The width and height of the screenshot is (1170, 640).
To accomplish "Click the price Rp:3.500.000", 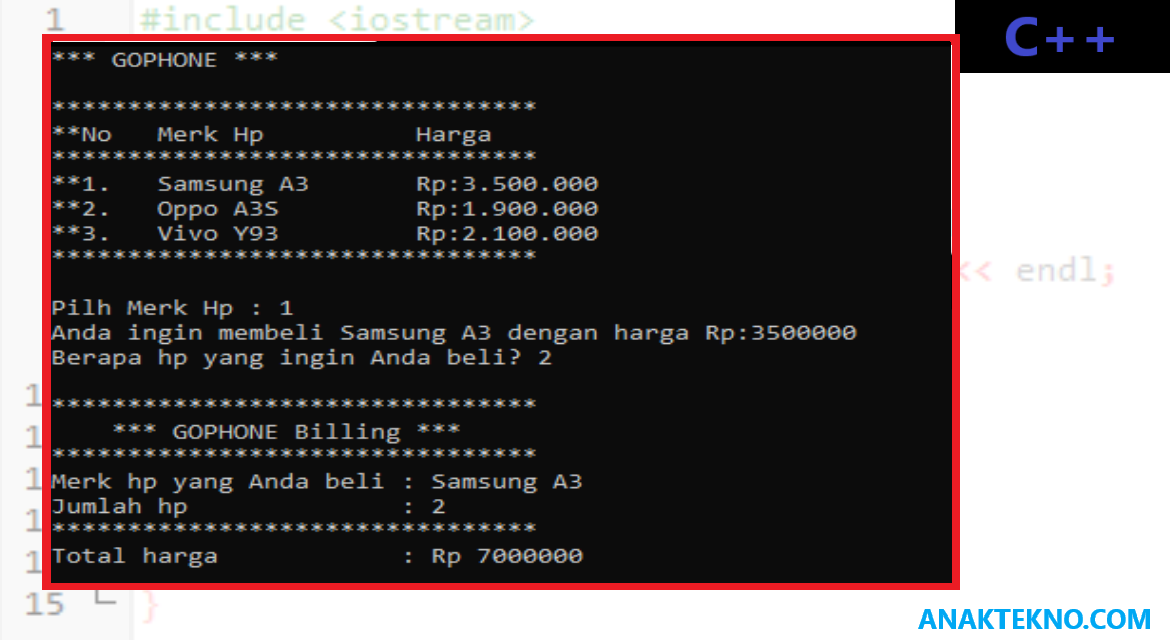I will [x=507, y=183].
